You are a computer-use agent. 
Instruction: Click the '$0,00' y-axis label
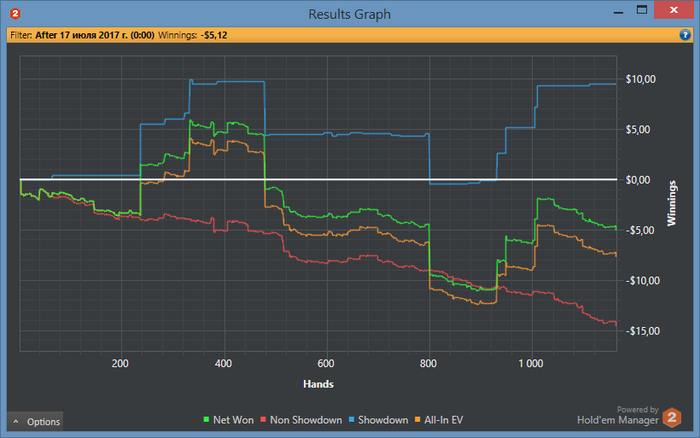coord(638,180)
